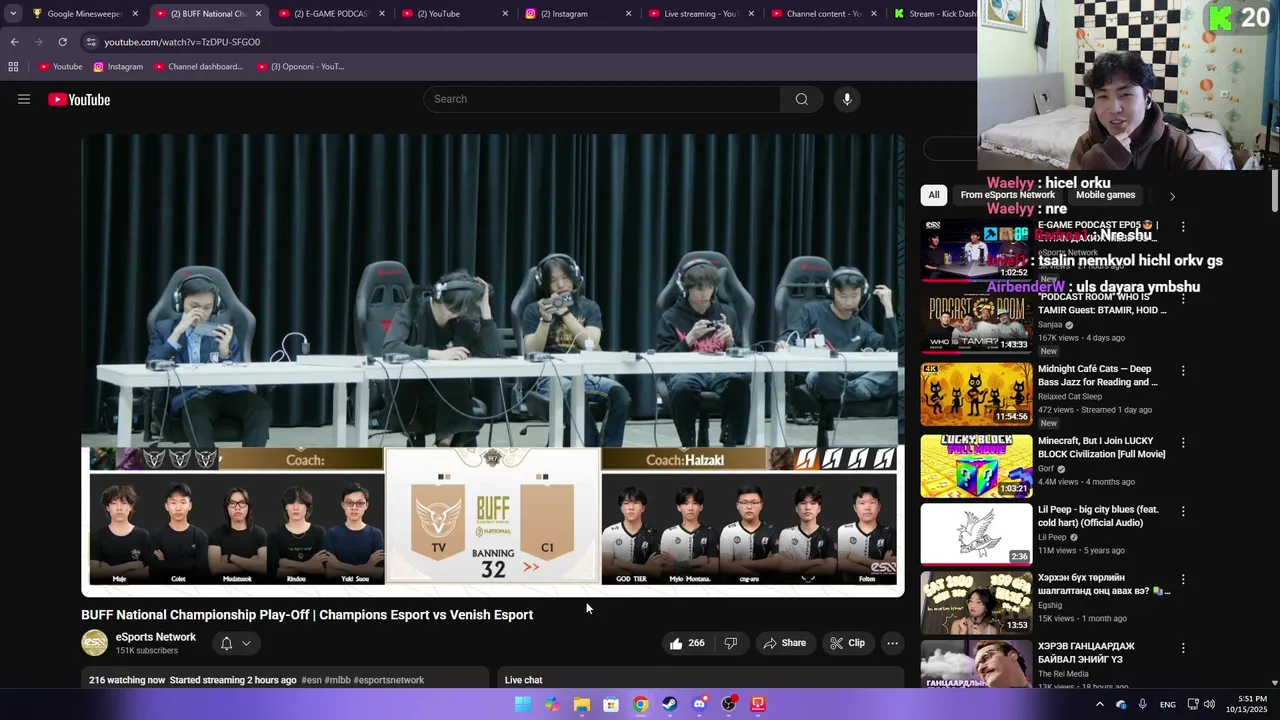Select From eSports Network filter chip

coord(1007,195)
